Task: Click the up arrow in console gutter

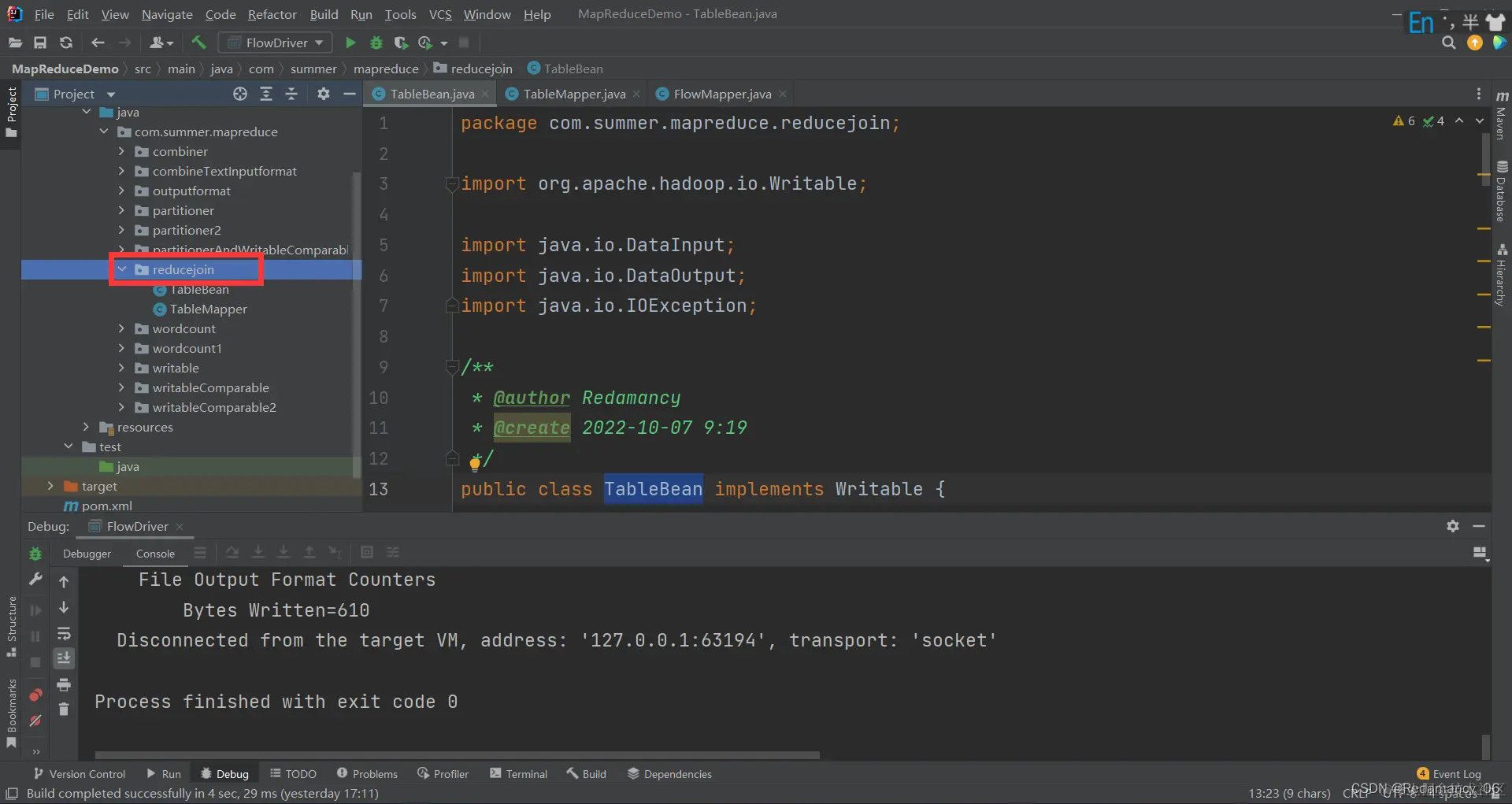Action: click(x=64, y=582)
